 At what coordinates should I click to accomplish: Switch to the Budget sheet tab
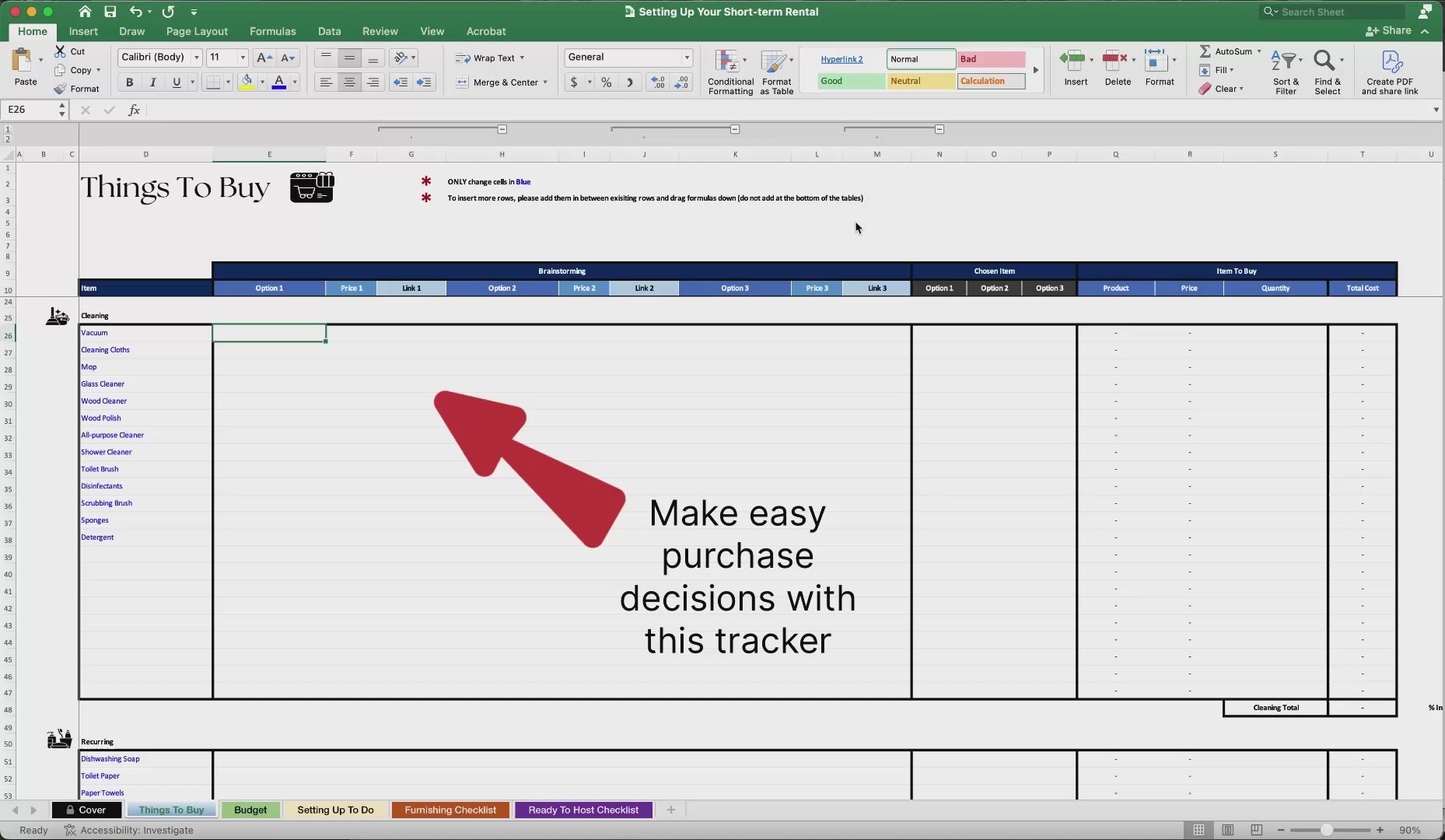(x=250, y=810)
